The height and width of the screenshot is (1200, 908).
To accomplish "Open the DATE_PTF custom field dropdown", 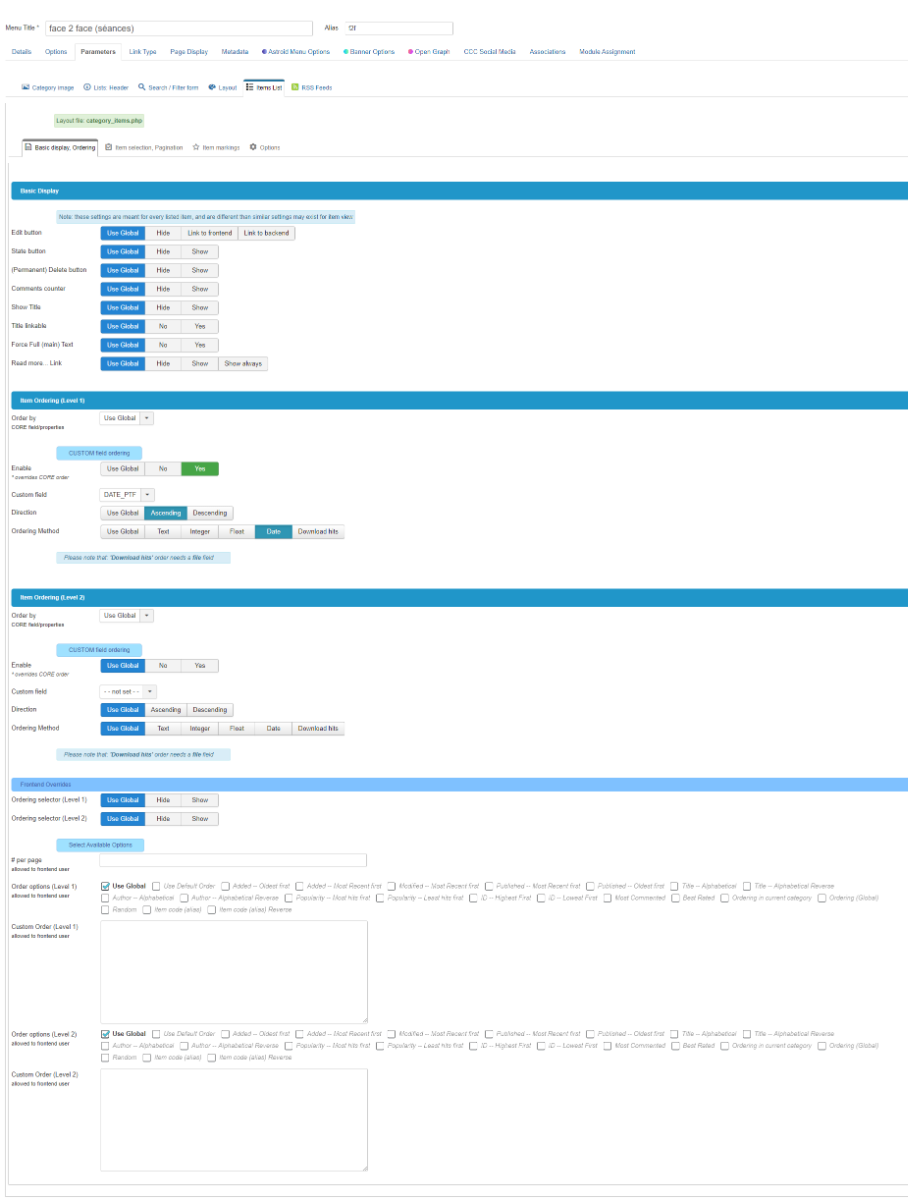I will click(127, 494).
